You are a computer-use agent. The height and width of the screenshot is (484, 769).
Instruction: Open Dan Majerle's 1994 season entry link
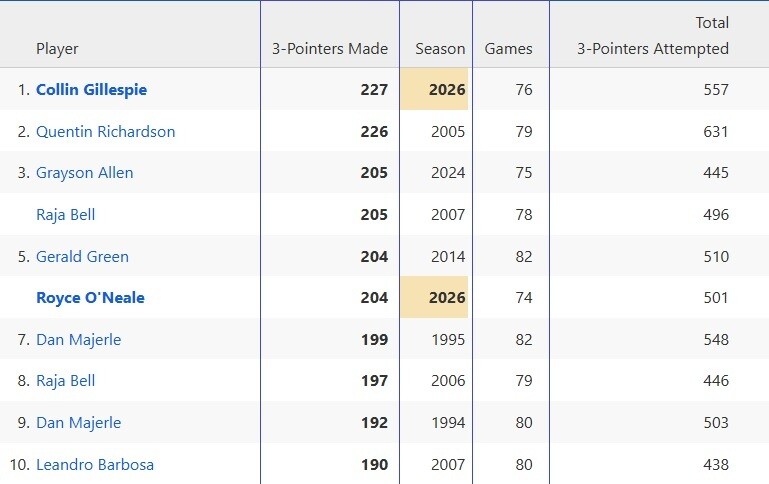pyautogui.click(x=78, y=423)
